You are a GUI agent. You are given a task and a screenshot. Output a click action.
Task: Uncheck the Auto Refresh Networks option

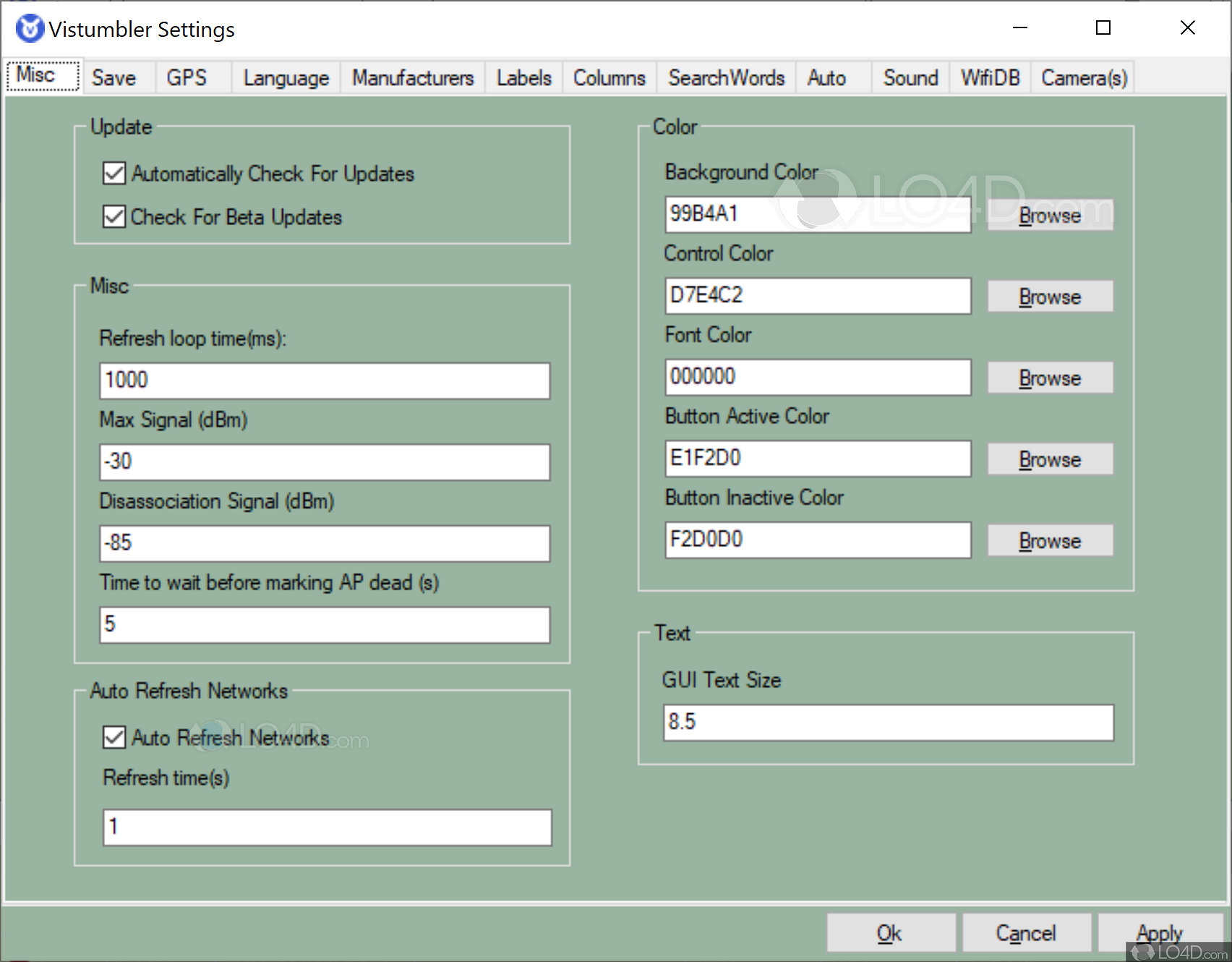click(114, 738)
